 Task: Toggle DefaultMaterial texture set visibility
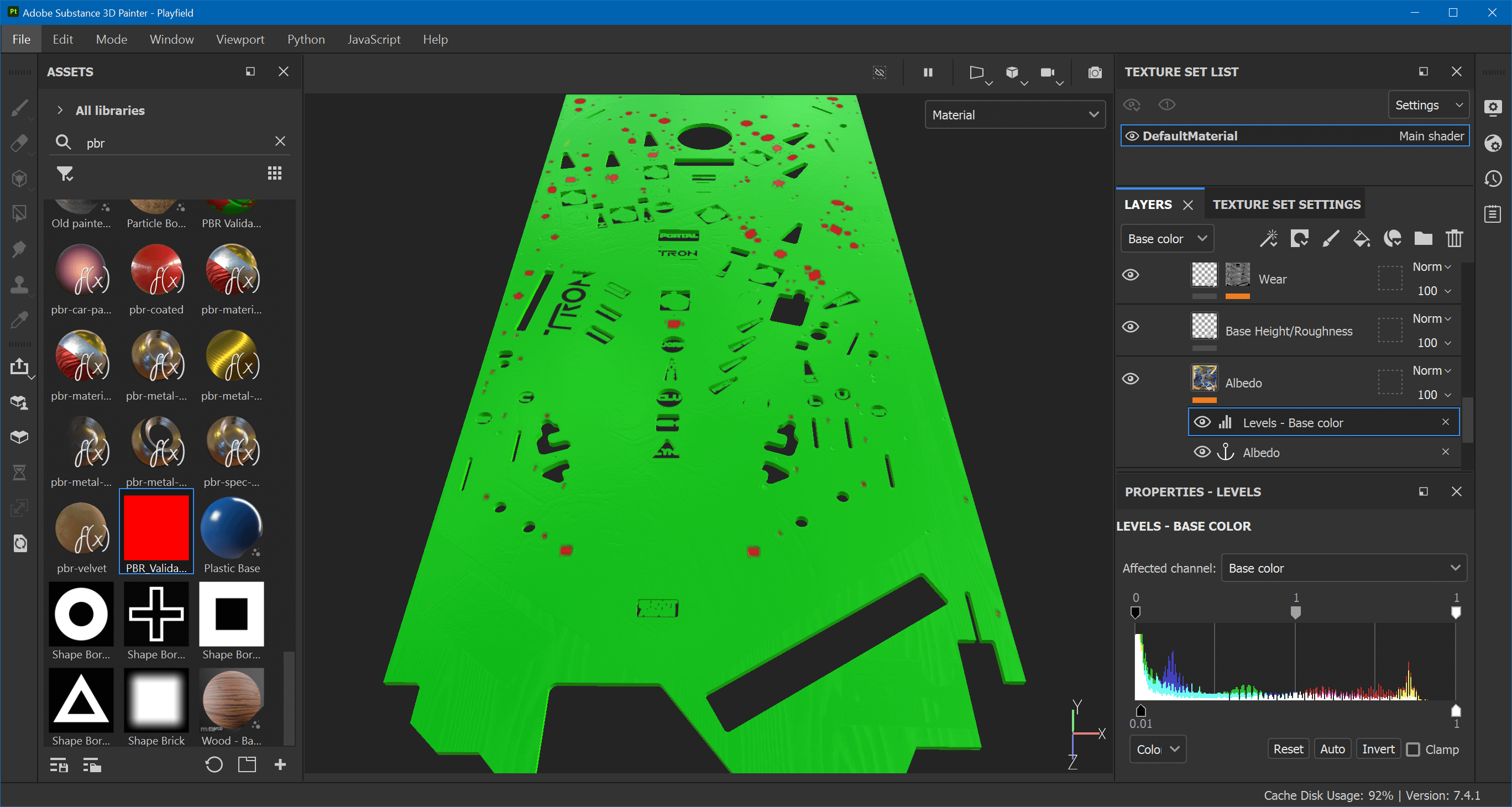point(1132,135)
